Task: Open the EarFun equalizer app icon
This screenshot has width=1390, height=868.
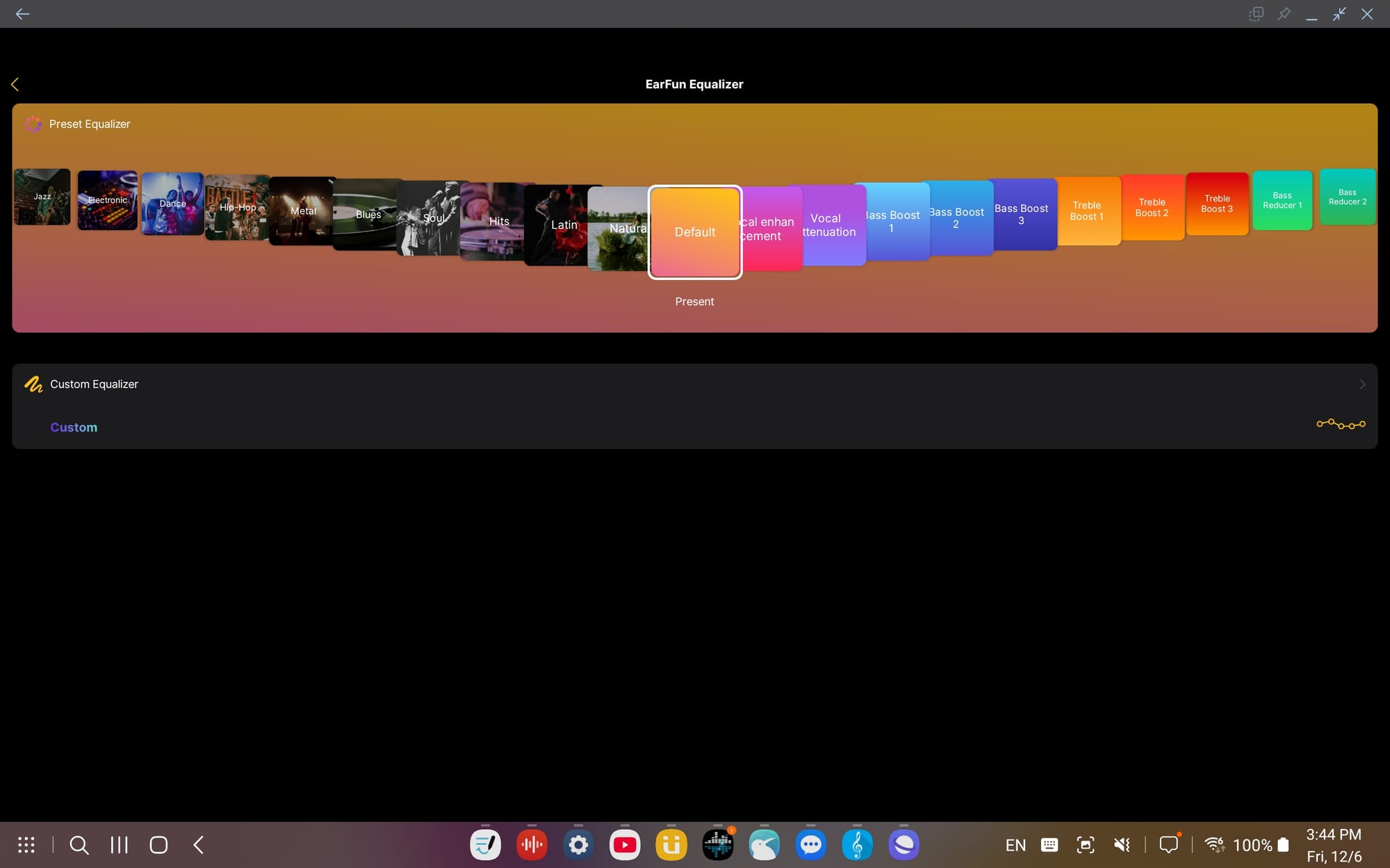Action: (718, 845)
